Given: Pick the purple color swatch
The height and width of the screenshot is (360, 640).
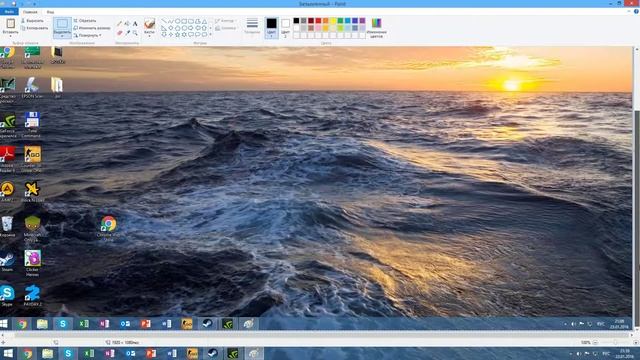Looking at the screenshot, I should point(362,20).
